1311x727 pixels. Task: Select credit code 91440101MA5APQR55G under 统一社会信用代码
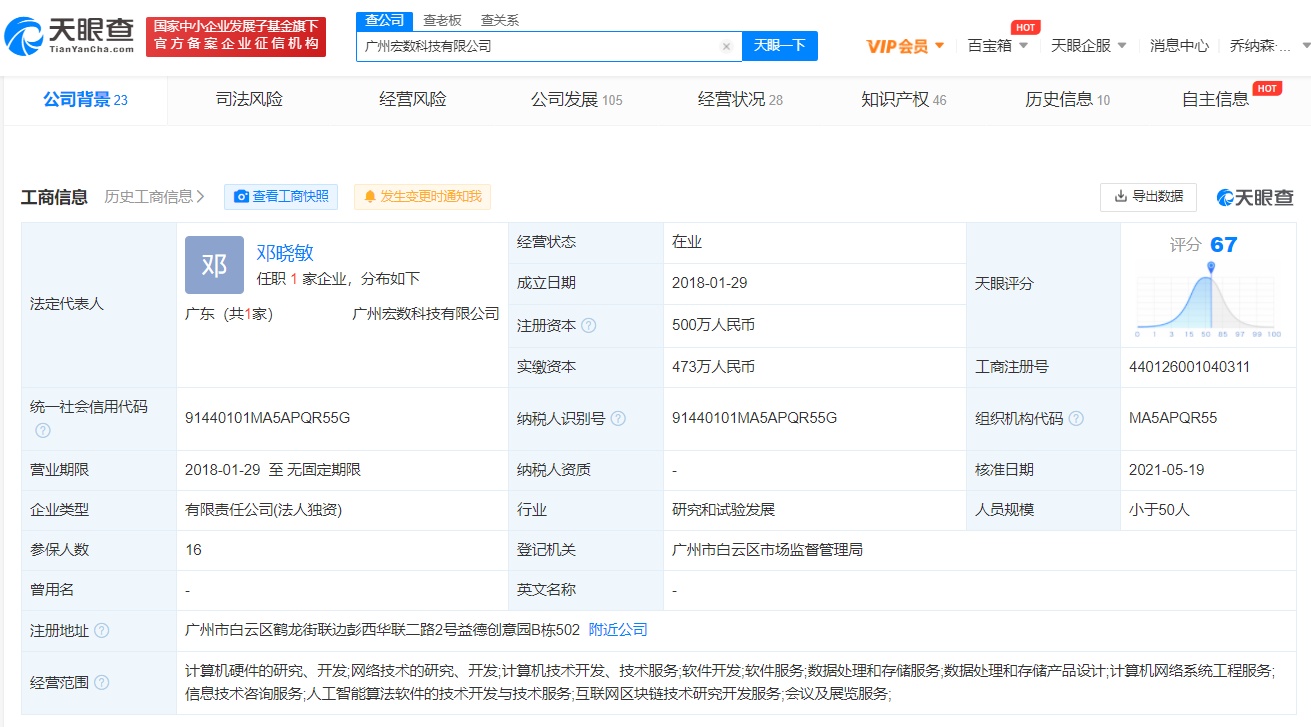pyautogui.click(x=268, y=418)
